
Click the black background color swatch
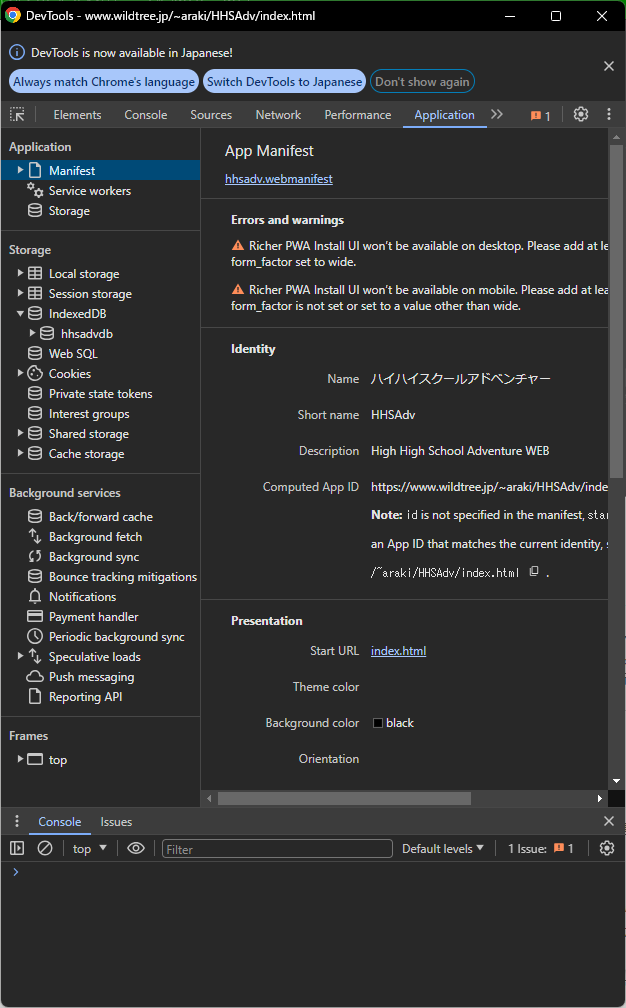point(378,723)
